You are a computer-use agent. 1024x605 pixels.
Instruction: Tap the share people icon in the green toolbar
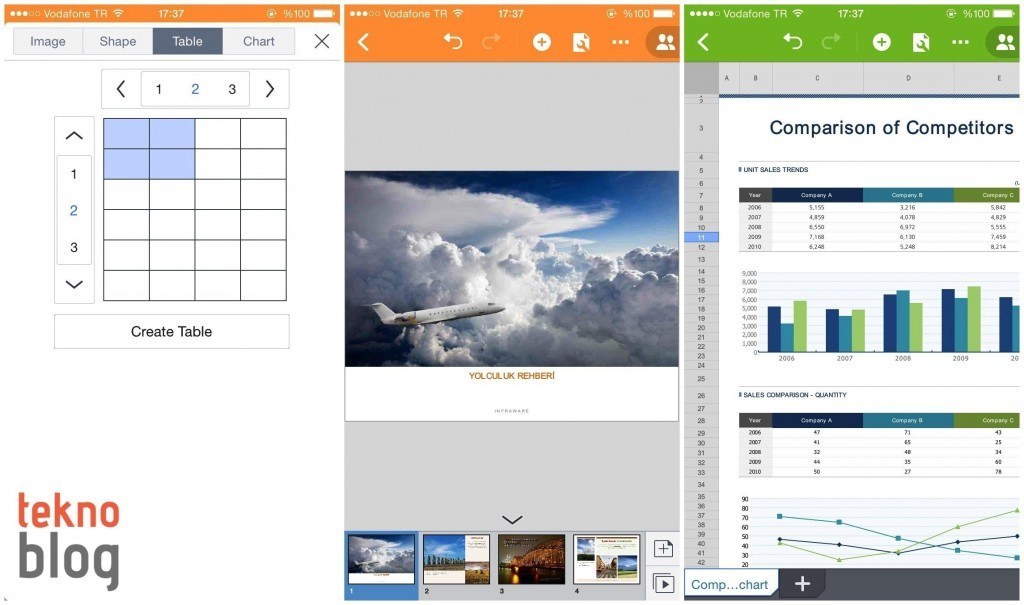(1004, 42)
